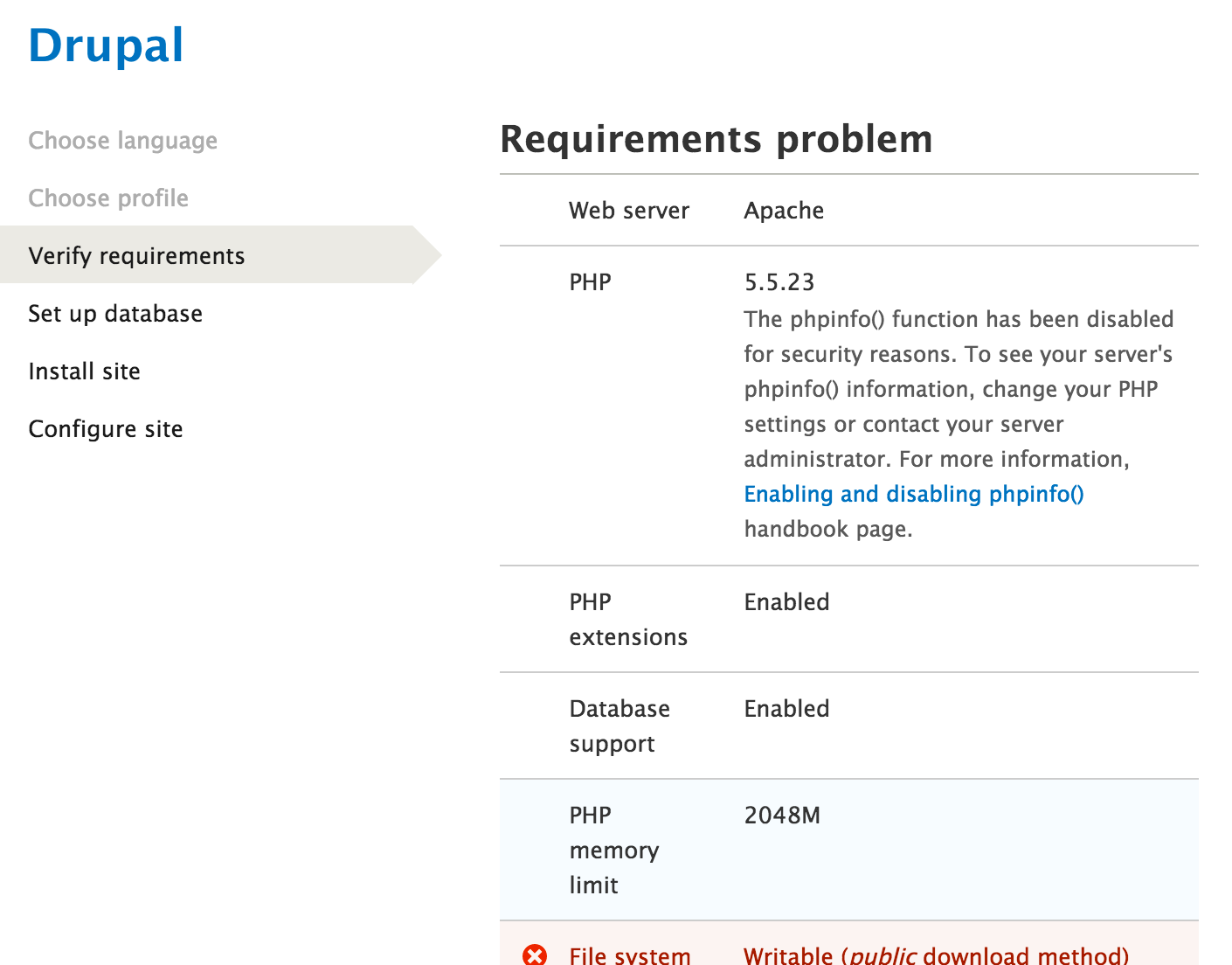
Task: Click the Requirements problem heading
Action: [716, 138]
